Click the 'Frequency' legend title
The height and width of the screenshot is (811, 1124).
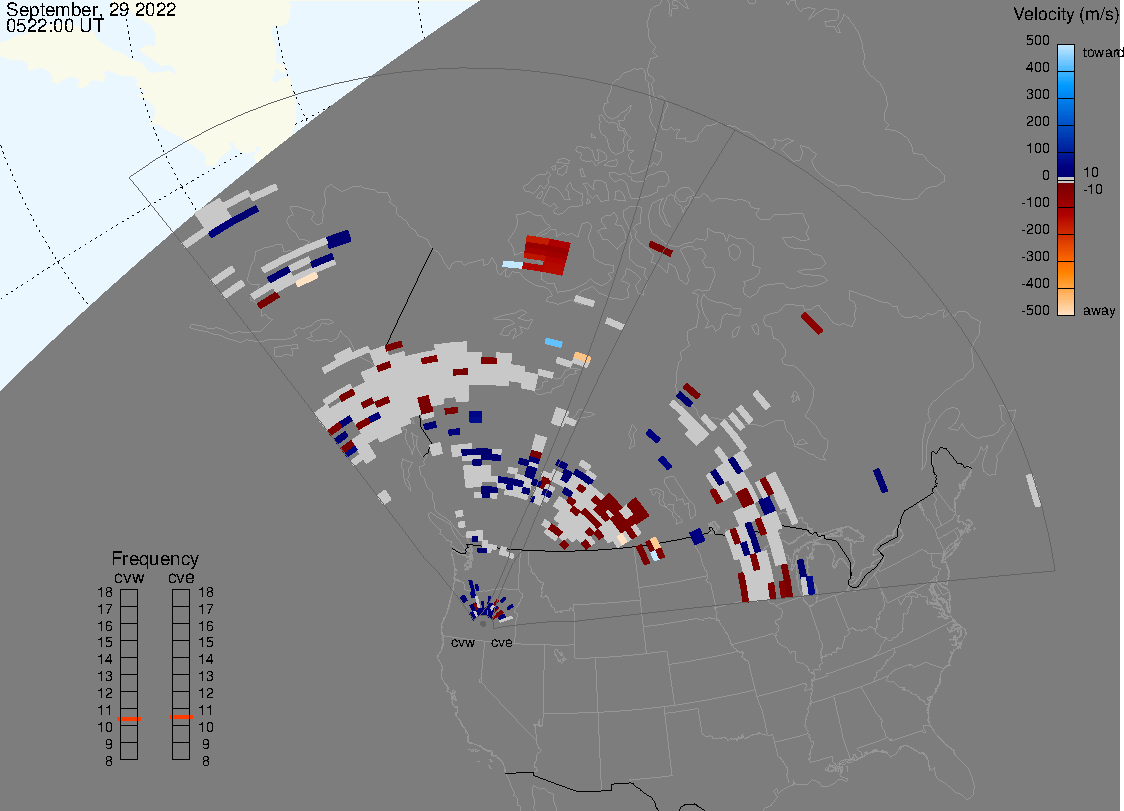tap(155, 559)
